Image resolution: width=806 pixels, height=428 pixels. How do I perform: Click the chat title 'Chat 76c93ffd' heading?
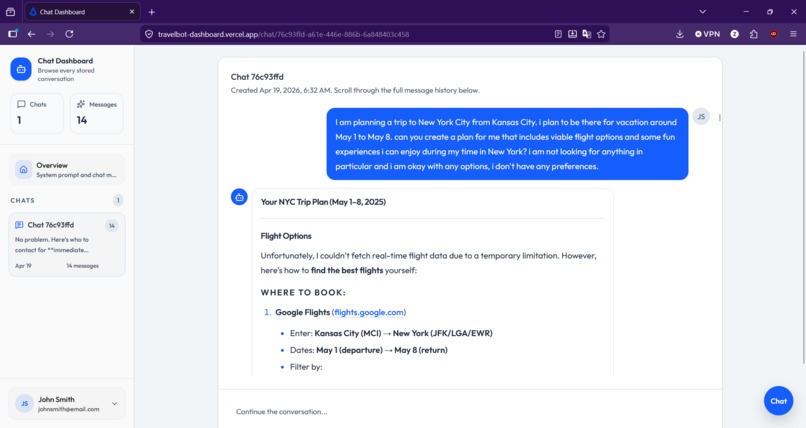(x=257, y=77)
